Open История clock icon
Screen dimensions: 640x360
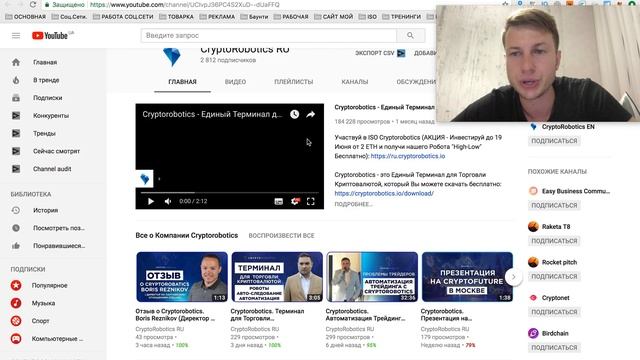(x=16, y=210)
